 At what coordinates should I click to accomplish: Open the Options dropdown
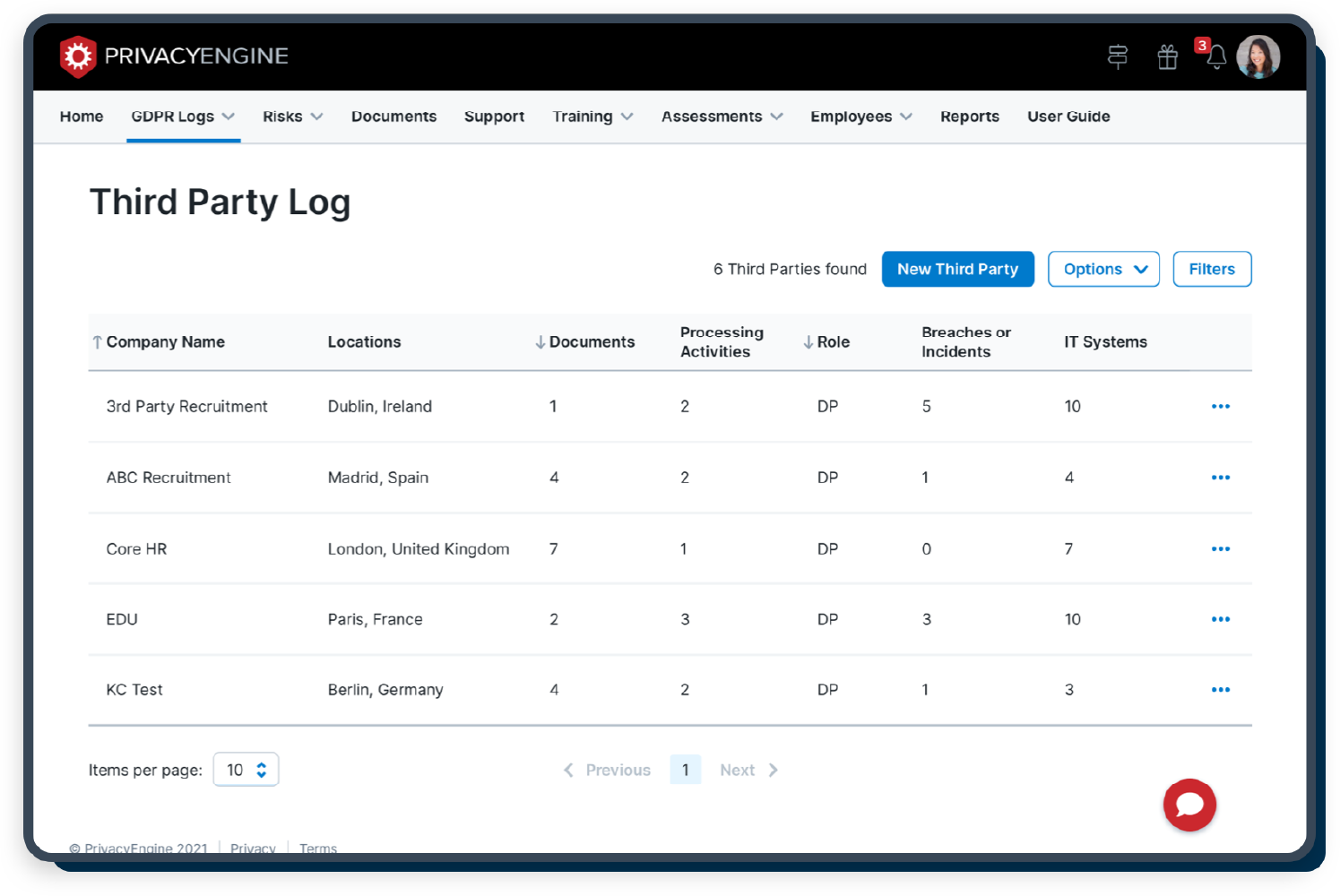1103,269
